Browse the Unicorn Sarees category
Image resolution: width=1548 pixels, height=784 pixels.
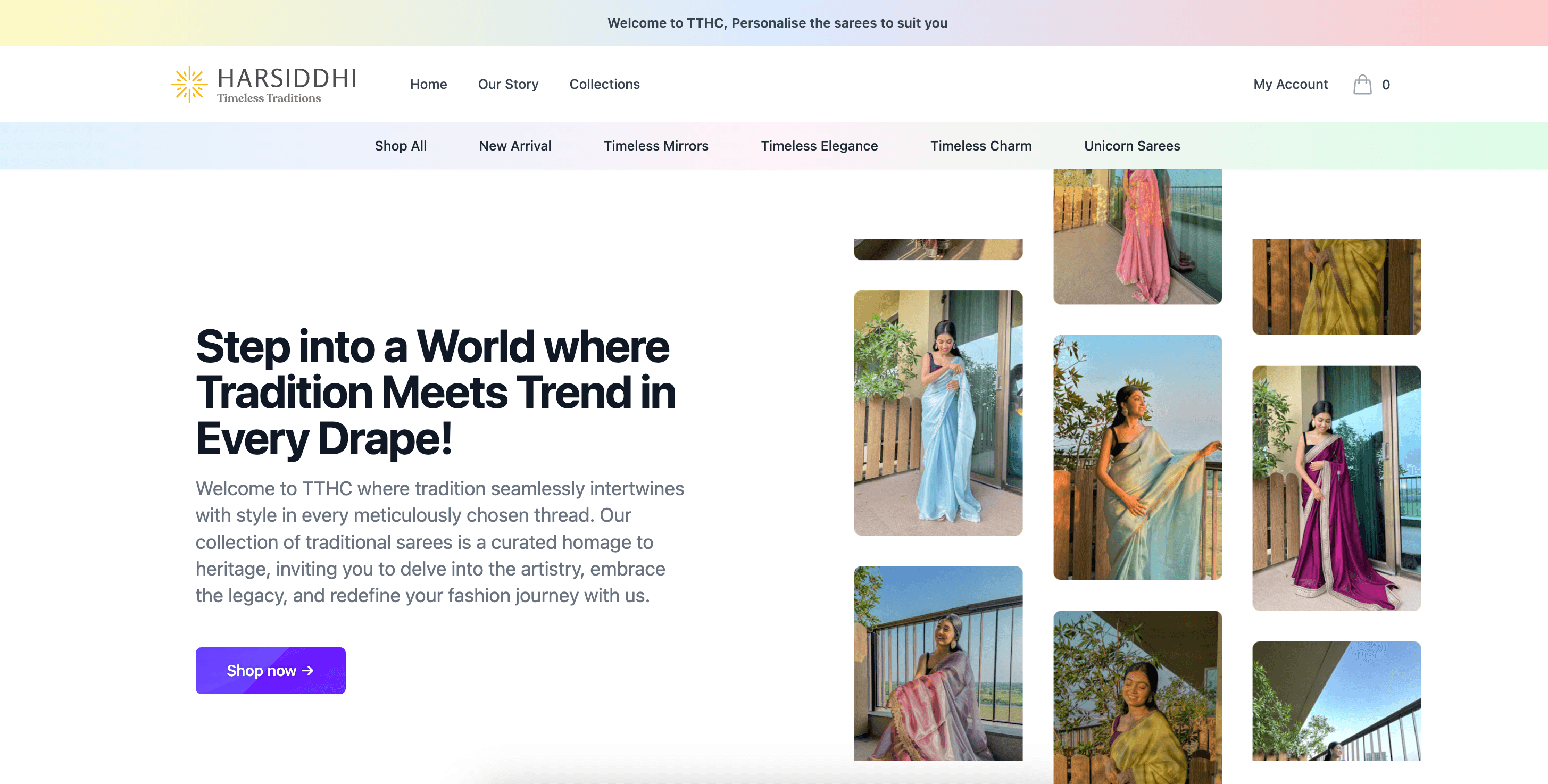1131,146
